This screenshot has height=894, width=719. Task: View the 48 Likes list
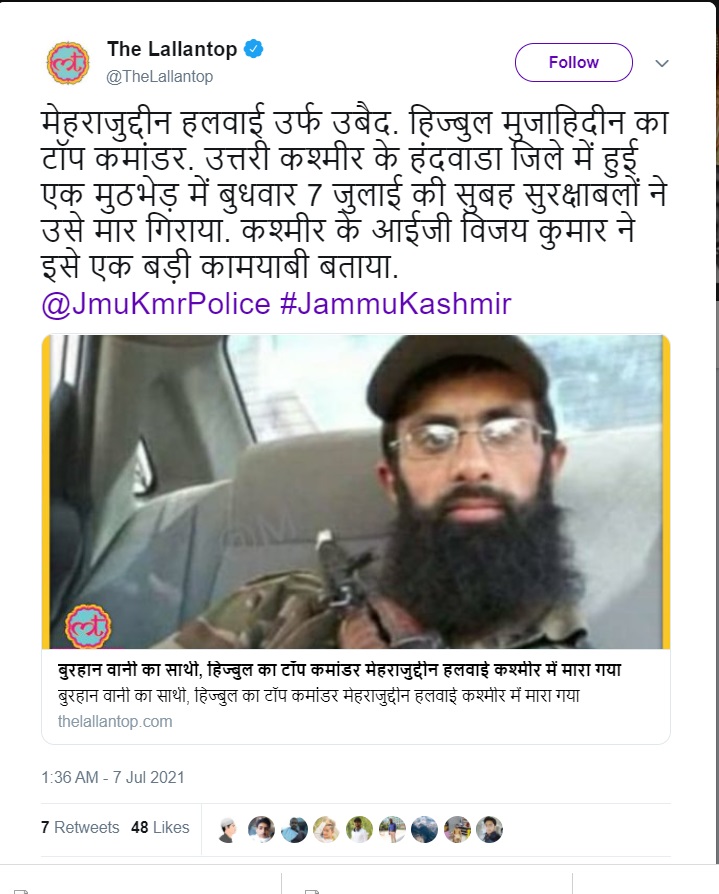160,827
